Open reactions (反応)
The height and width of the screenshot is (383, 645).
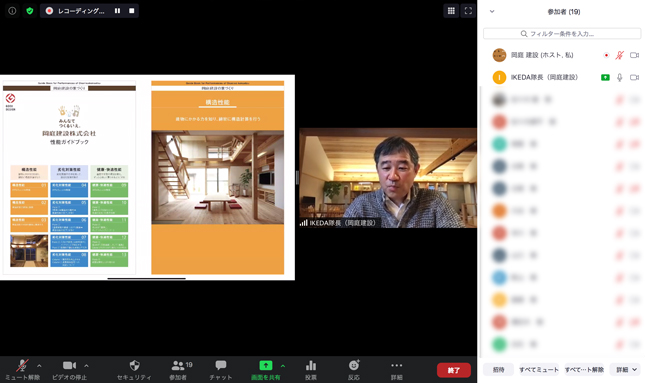(354, 370)
